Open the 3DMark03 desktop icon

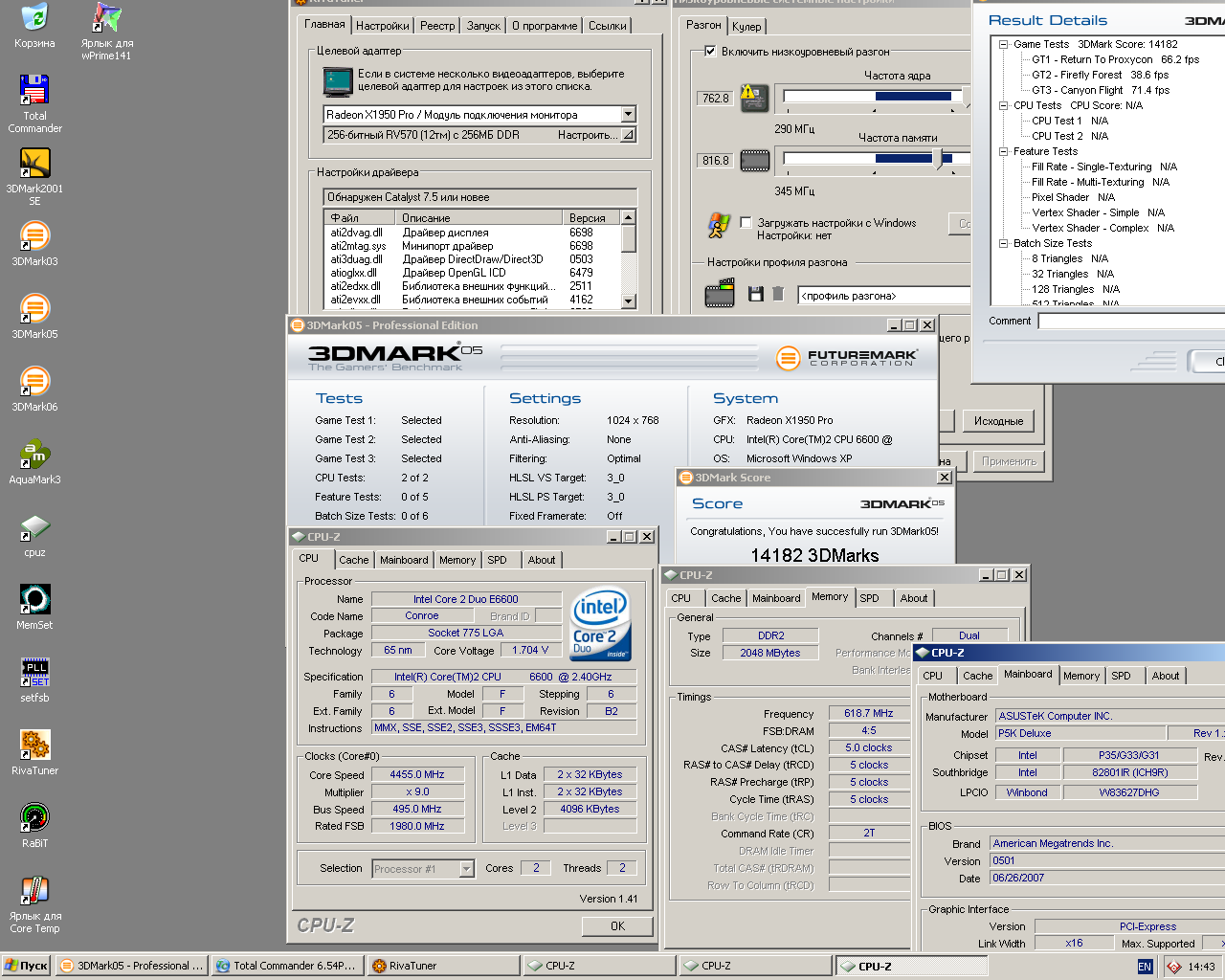pyautogui.click(x=34, y=235)
